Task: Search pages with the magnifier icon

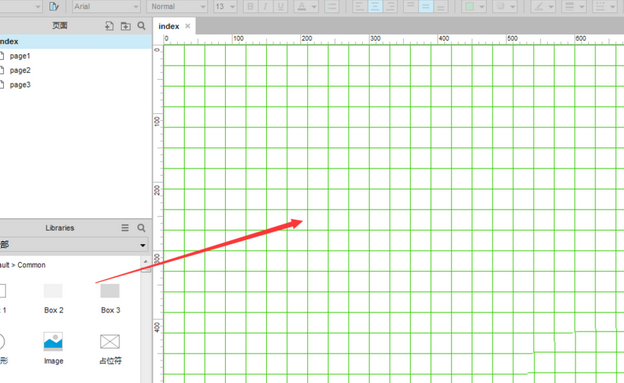Action: (141, 26)
